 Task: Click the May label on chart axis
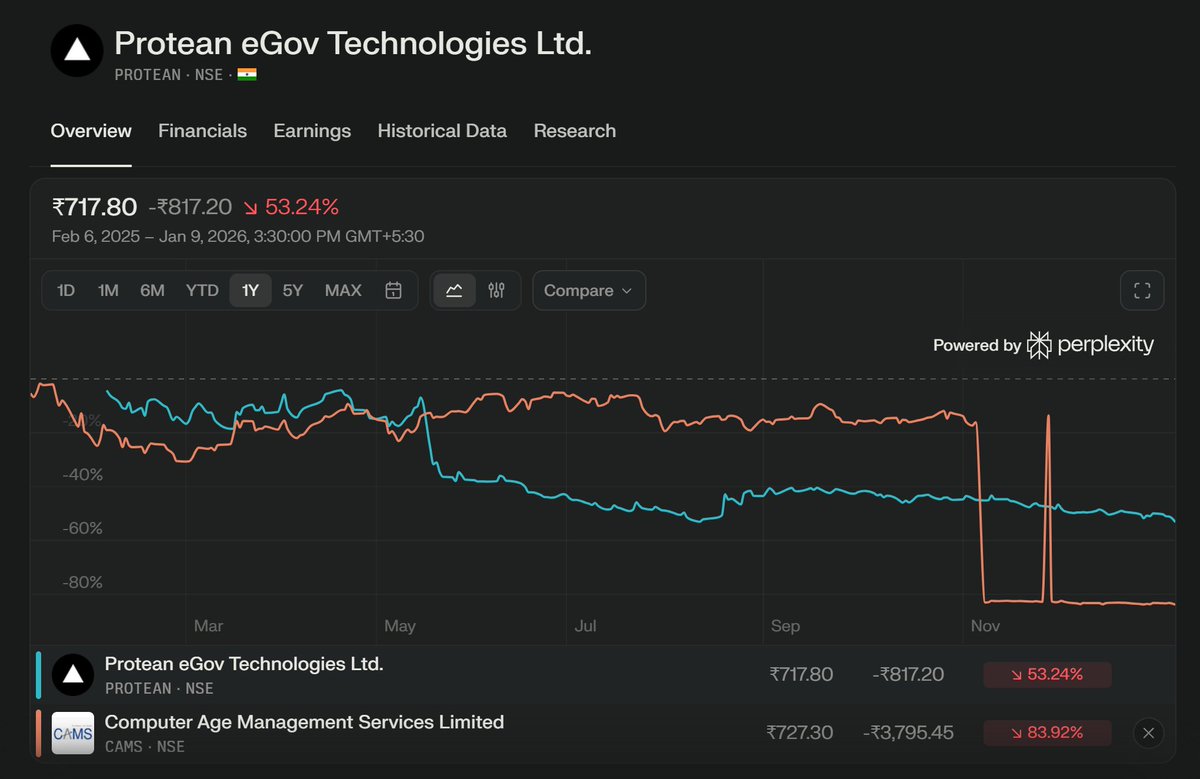tap(400, 626)
